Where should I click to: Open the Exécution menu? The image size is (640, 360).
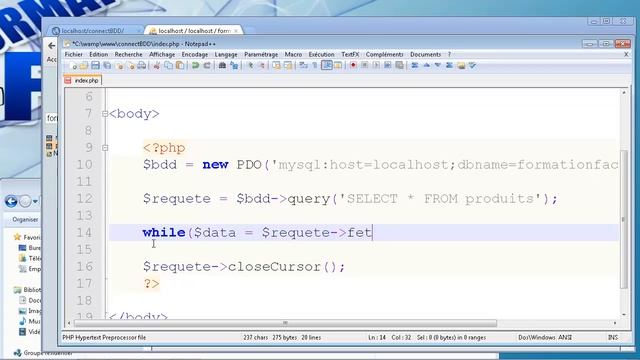[321, 54]
